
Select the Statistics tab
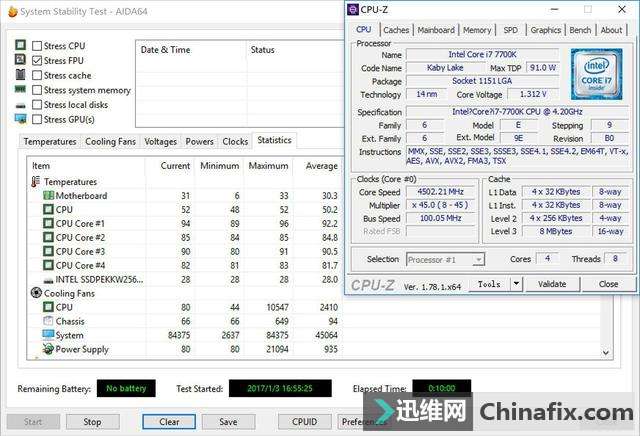pyautogui.click(x=274, y=140)
